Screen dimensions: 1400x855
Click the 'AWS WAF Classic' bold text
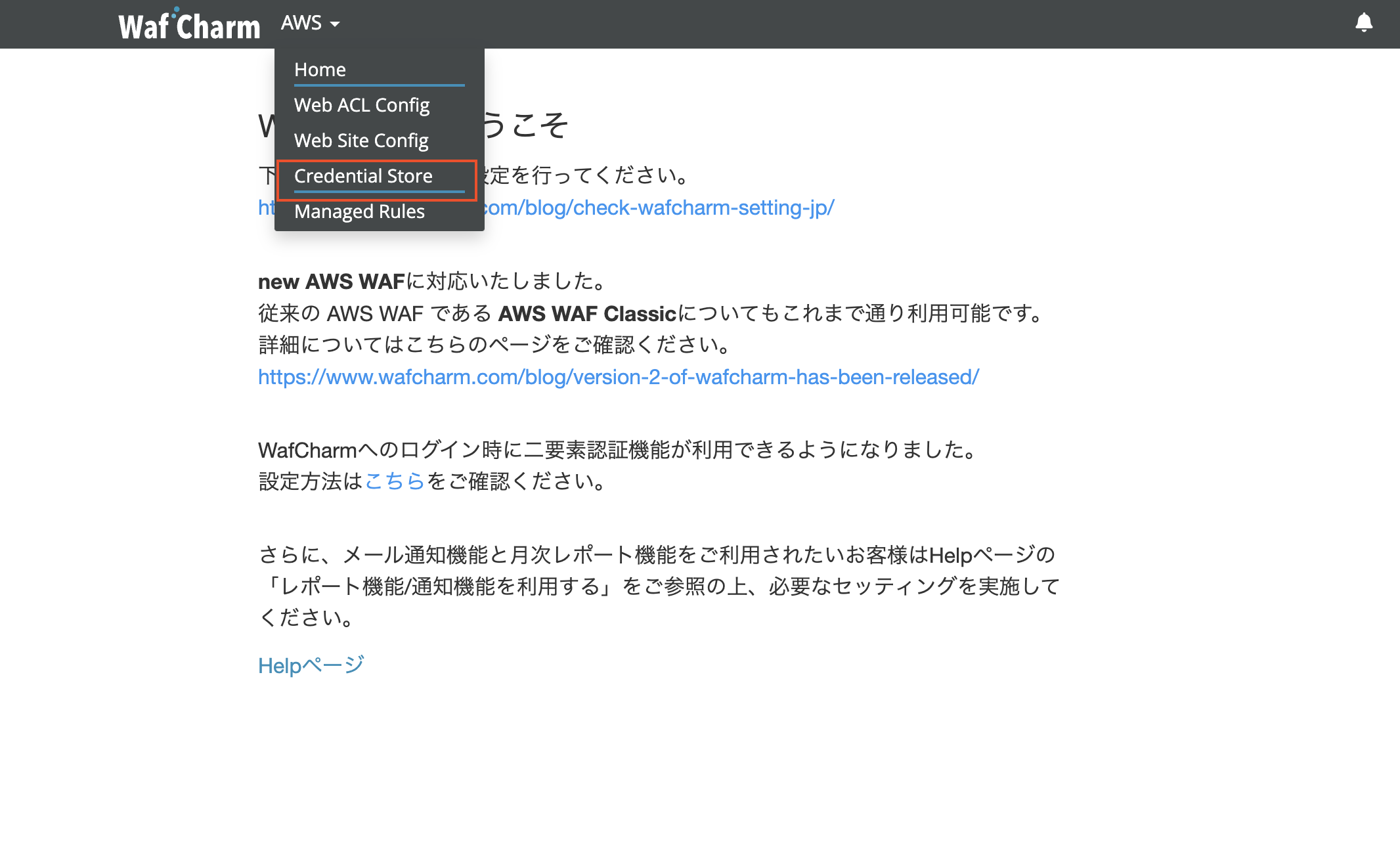pyautogui.click(x=588, y=313)
